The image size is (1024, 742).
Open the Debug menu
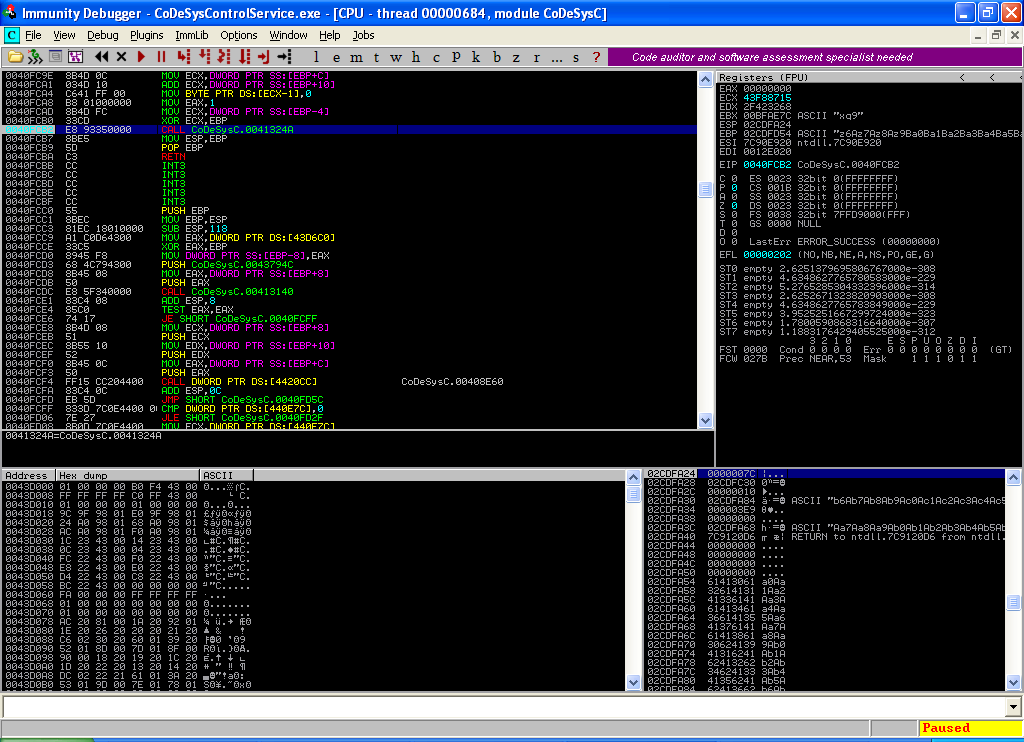102,35
